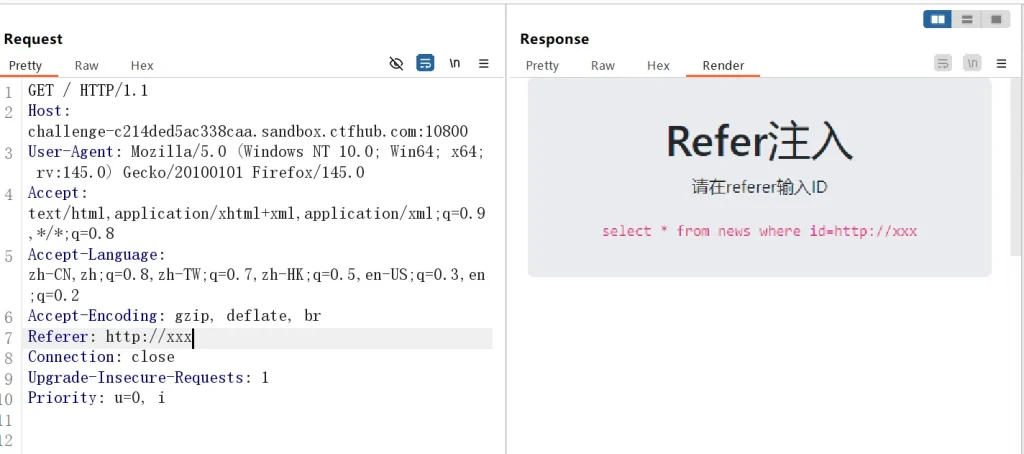Click the Host header value line

coord(247,131)
